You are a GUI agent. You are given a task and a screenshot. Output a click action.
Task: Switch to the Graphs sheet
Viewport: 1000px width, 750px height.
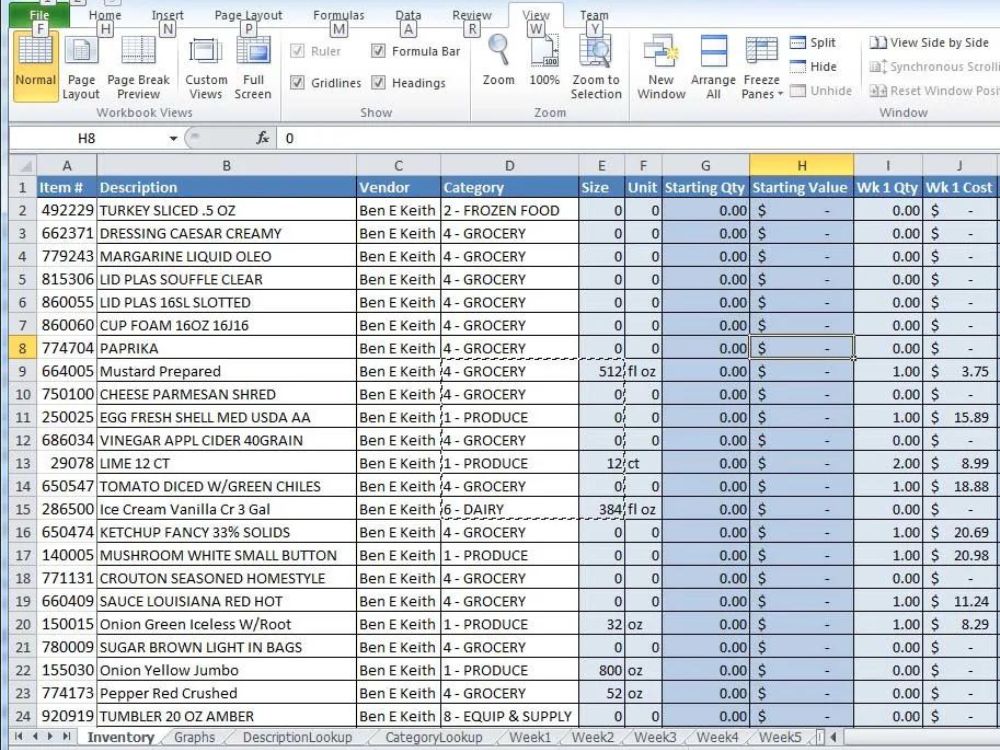pyautogui.click(x=195, y=737)
